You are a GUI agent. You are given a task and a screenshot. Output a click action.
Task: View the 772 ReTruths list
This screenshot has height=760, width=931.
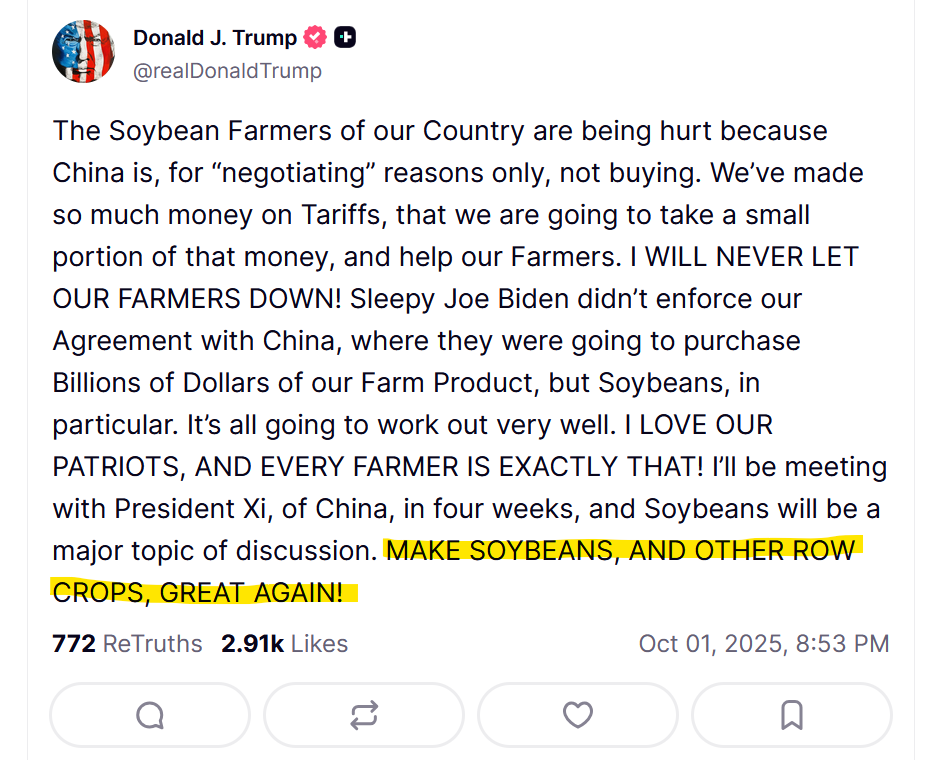[127, 643]
